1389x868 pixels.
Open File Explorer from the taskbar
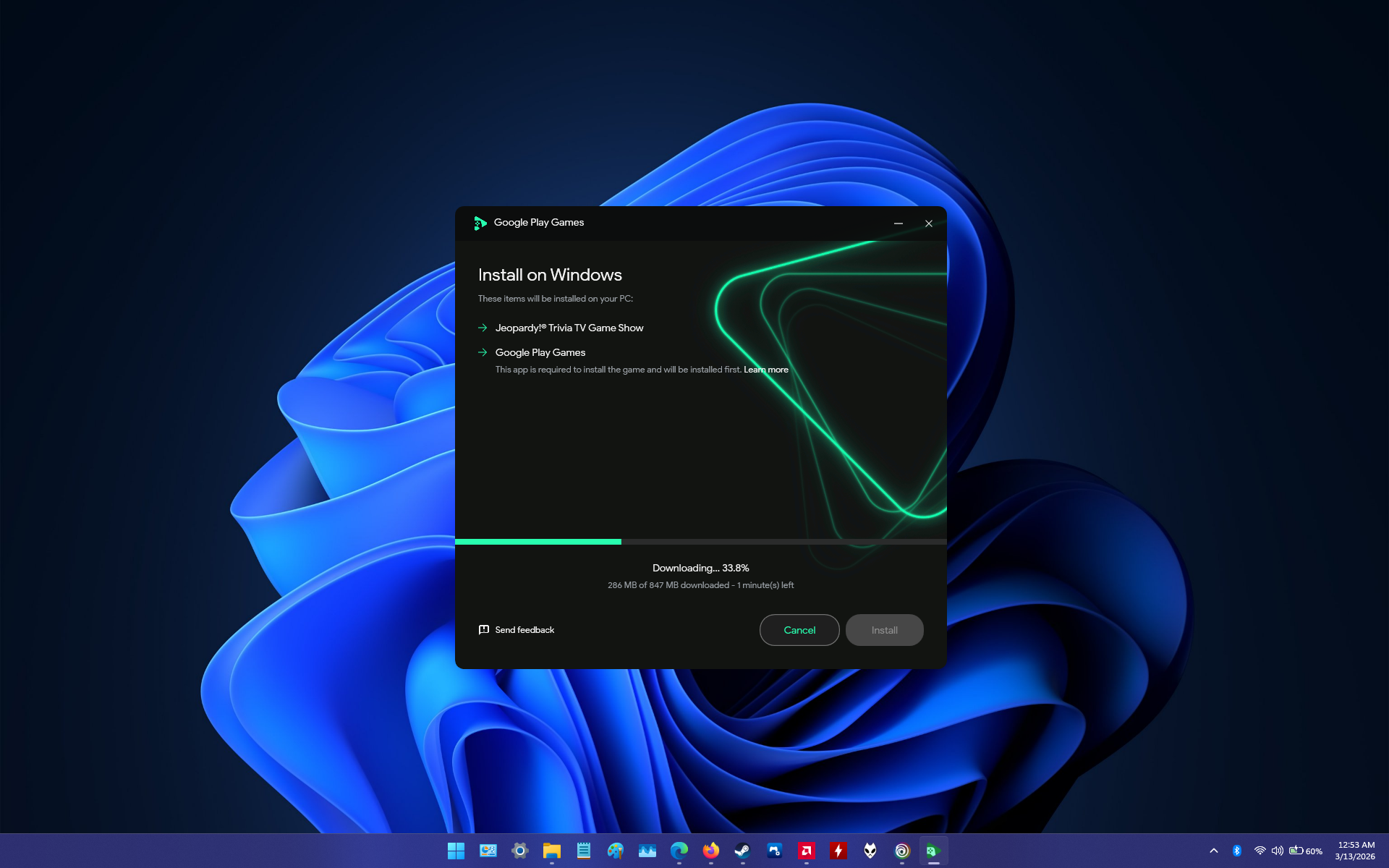[551, 851]
